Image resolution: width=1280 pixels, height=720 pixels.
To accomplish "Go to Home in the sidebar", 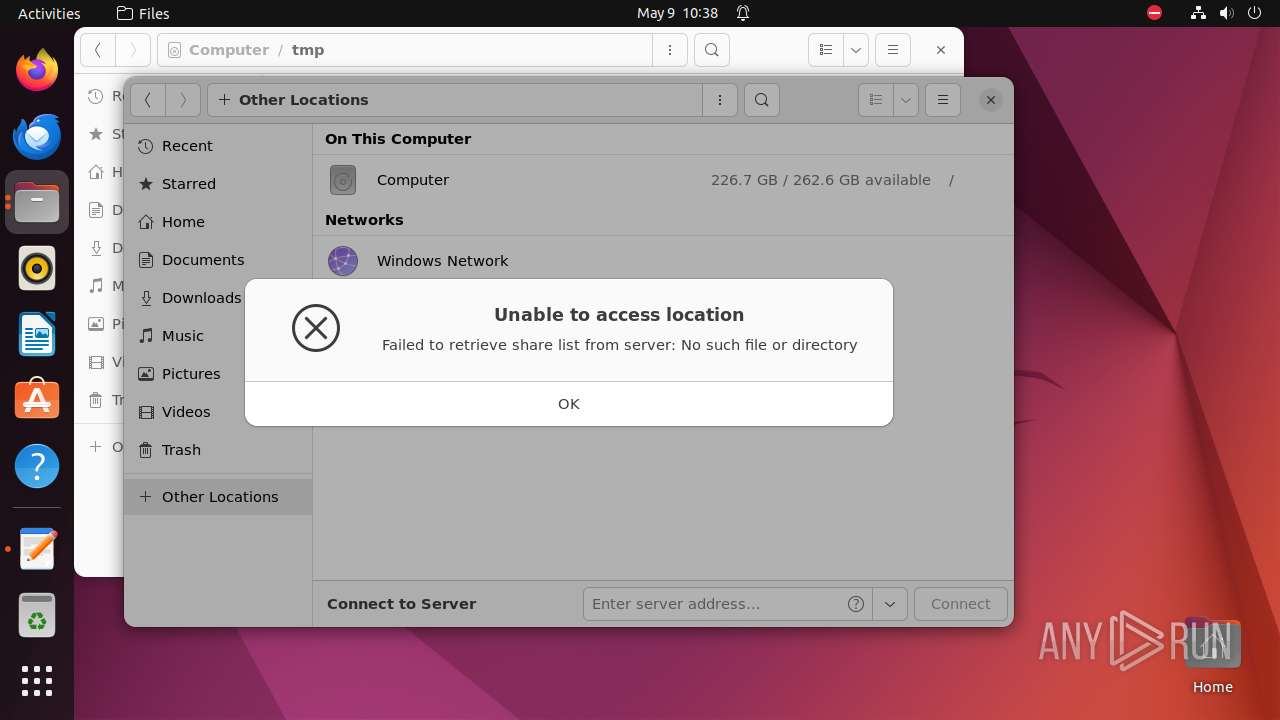I will coord(218,222).
